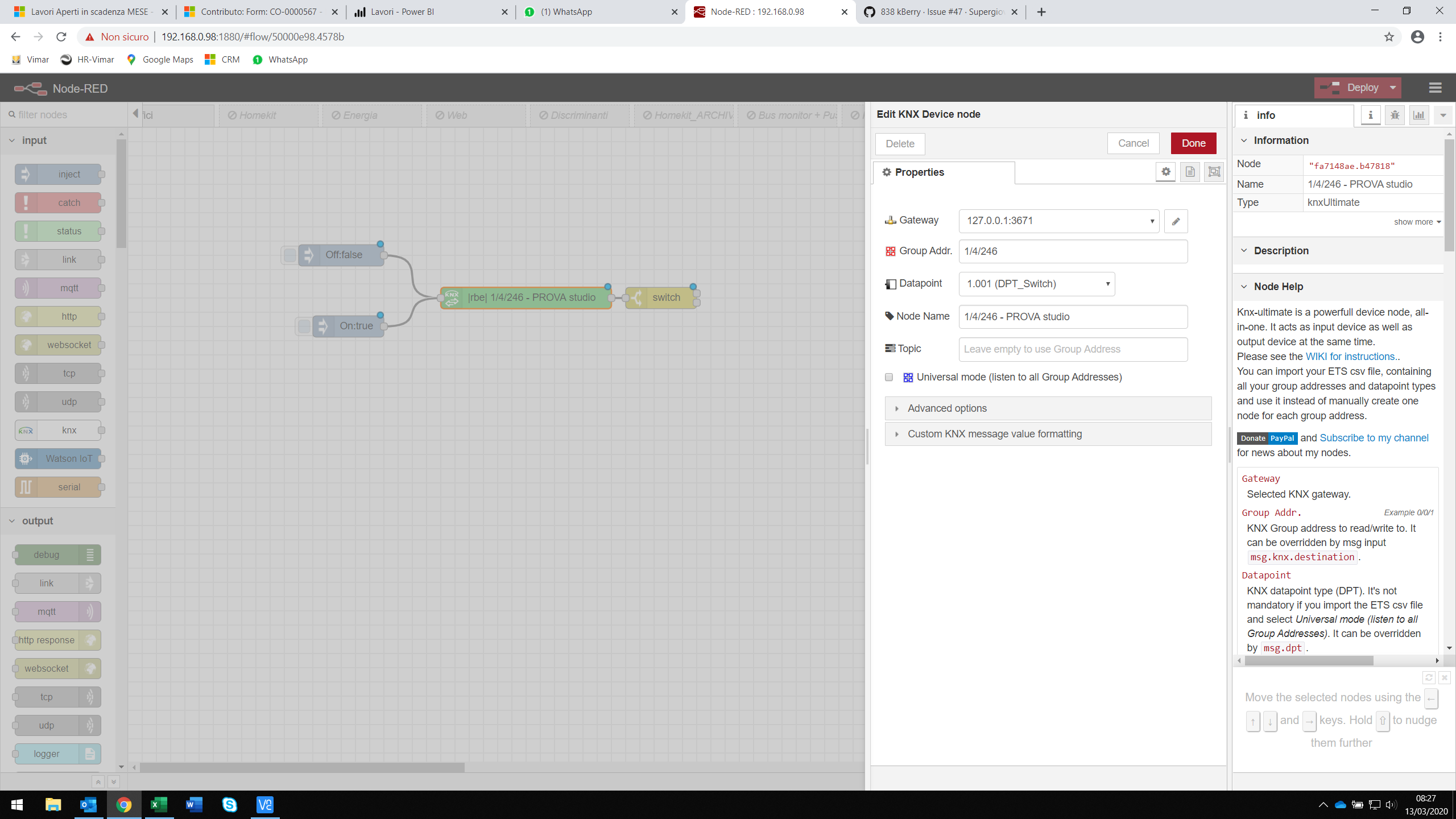This screenshot has width=1456, height=819.
Task: Select the debug output palette node
Action: (x=58, y=555)
